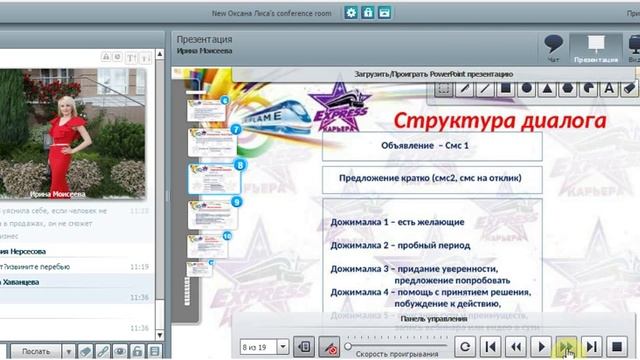Adjust the Скорость проигрывания slider handle

click(x=348, y=346)
